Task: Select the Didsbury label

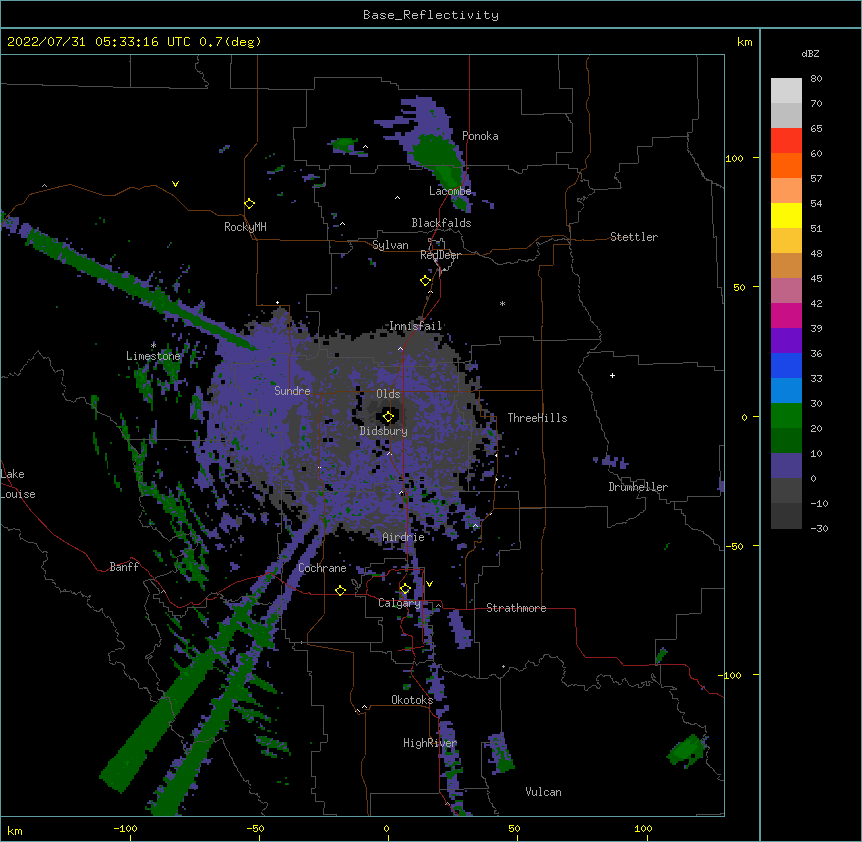Action: point(383,431)
